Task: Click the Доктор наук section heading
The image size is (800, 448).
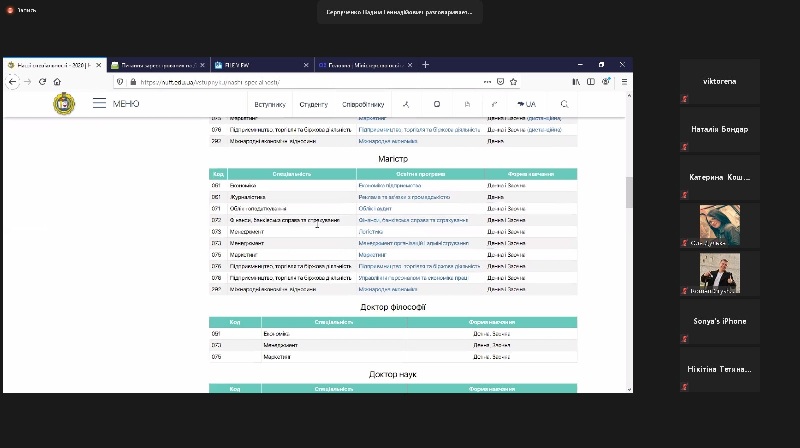Action: click(393, 375)
